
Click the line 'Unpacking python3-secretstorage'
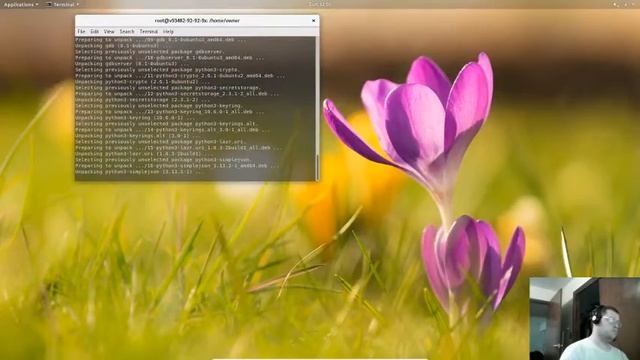click(x=142, y=100)
